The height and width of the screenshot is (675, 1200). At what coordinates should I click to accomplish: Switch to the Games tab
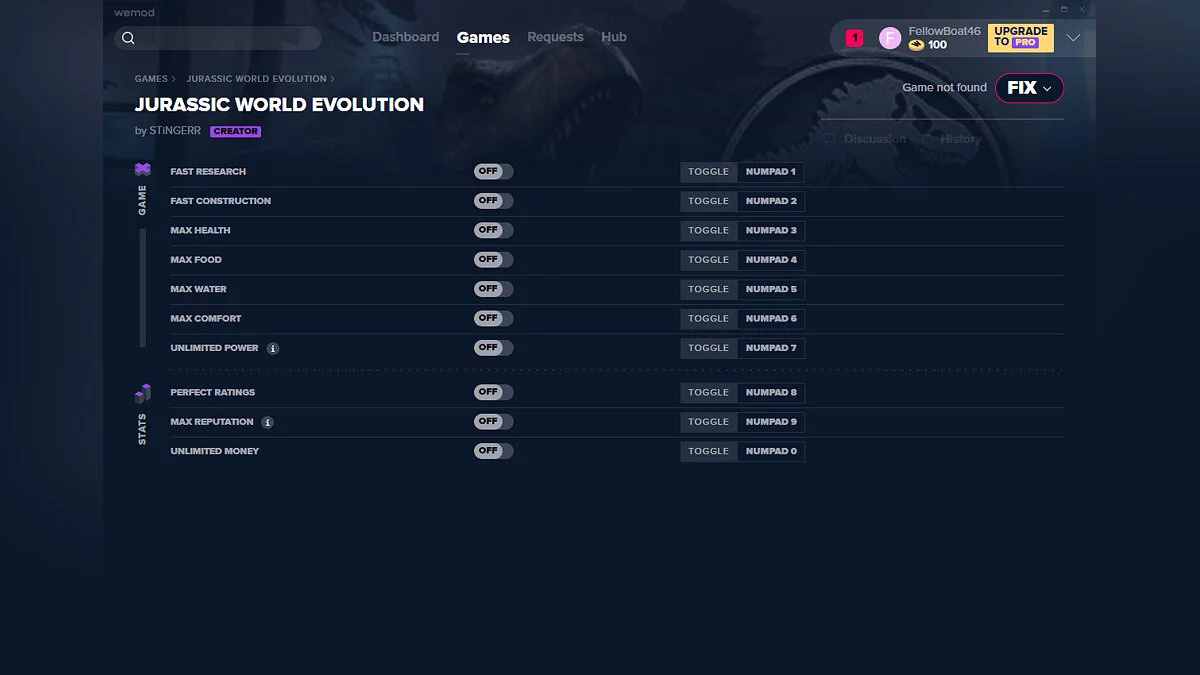(483, 38)
